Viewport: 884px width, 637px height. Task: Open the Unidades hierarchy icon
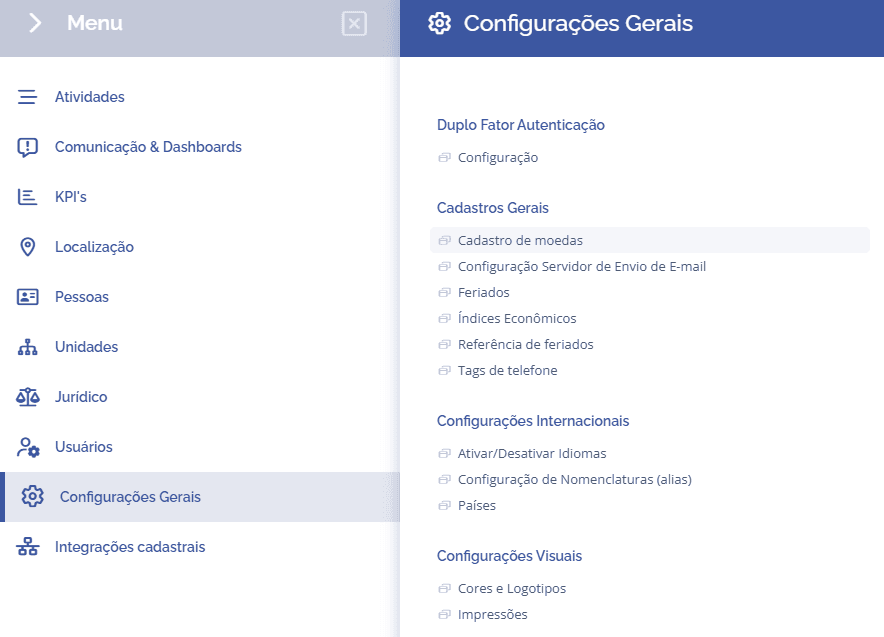(x=27, y=347)
